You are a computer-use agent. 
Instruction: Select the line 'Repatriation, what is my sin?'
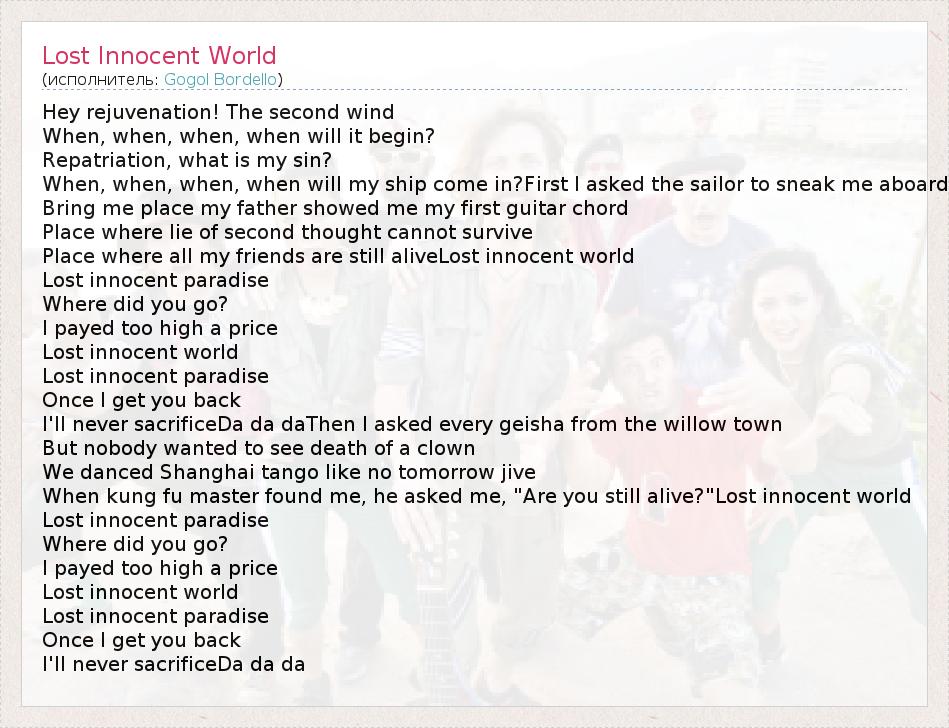tap(187, 160)
